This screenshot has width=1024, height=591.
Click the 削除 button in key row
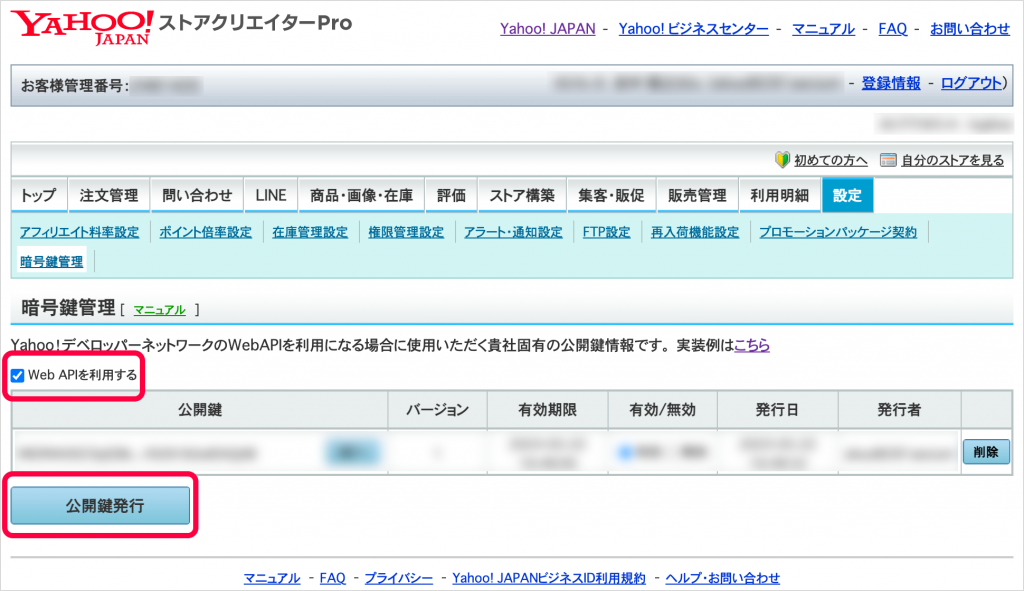(x=985, y=452)
